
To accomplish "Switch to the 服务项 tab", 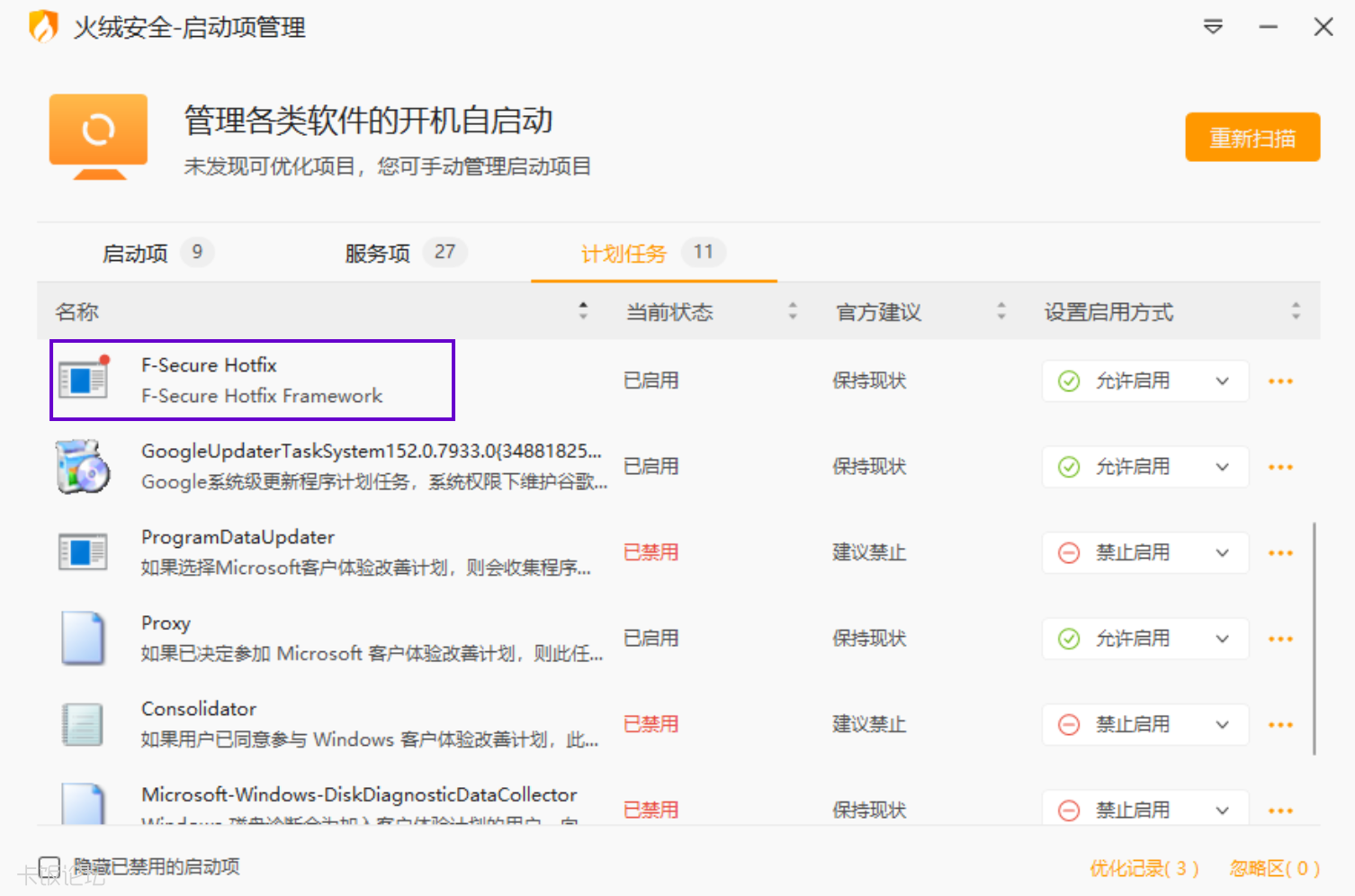I will (x=405, y=253).
